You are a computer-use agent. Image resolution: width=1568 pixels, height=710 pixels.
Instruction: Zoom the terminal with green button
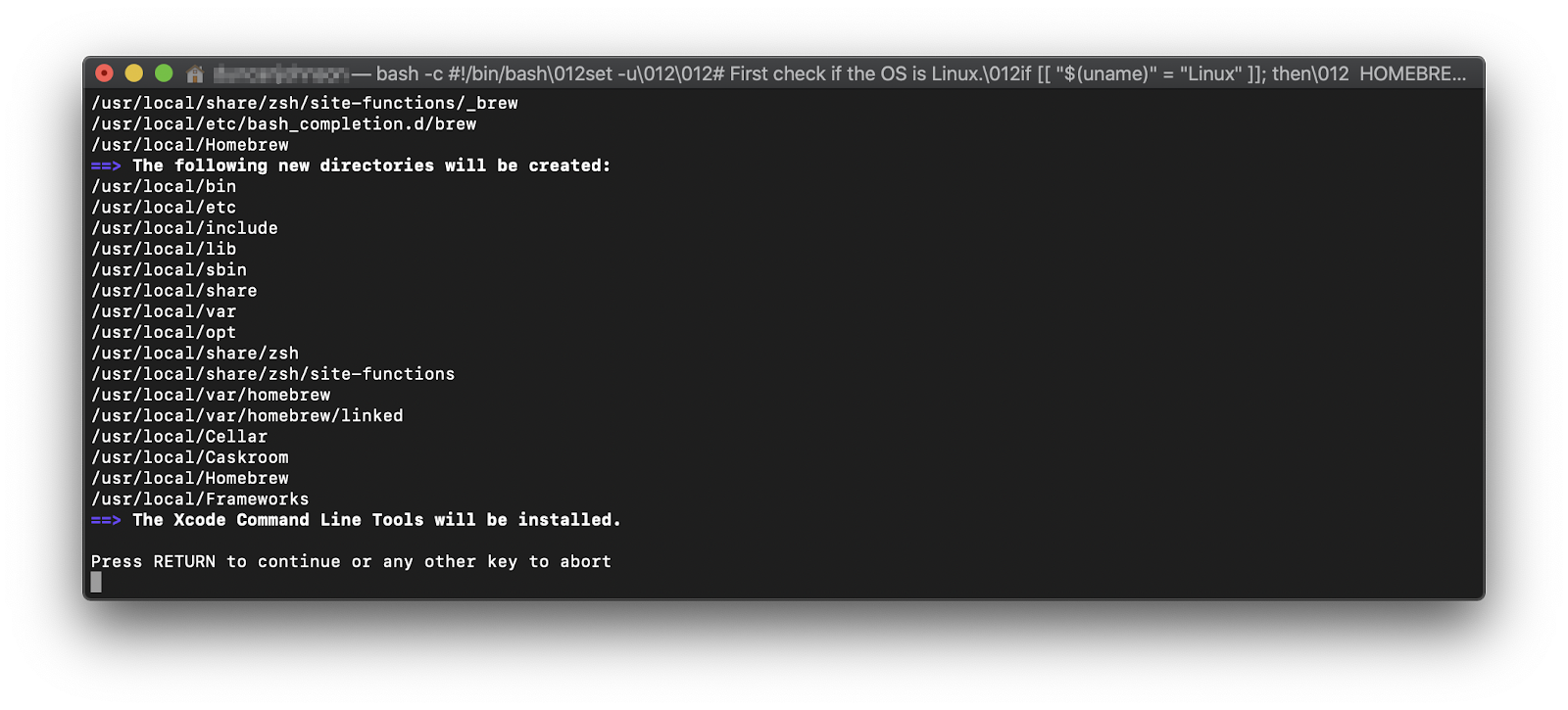pos(164,73)
